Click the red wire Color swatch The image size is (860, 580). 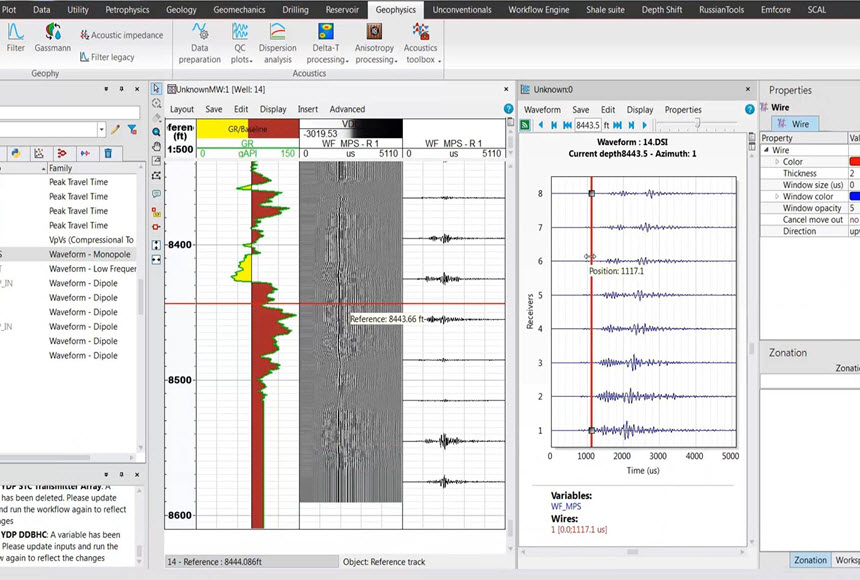point(855,162)
